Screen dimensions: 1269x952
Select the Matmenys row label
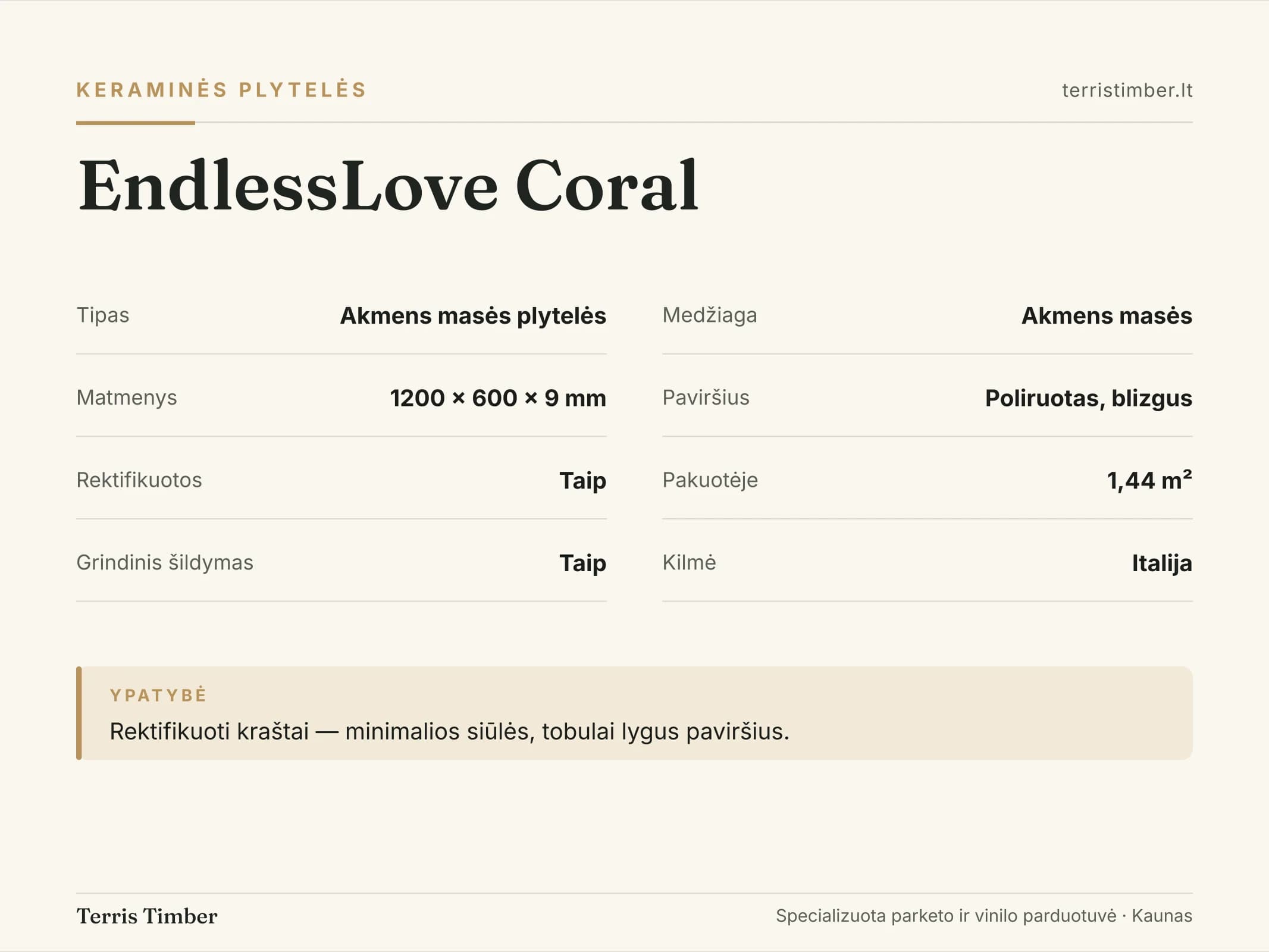coord(127,397)
